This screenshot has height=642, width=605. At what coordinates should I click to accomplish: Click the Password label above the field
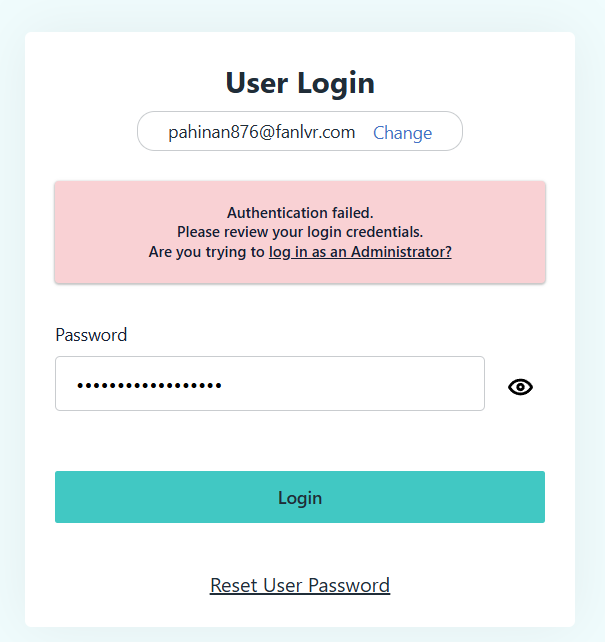(91, 335)
